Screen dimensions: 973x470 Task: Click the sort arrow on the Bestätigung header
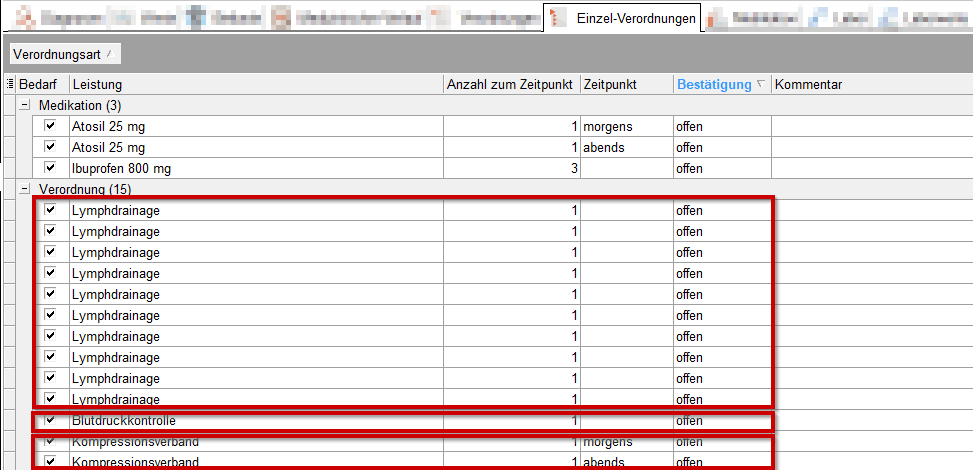click(x=762, y=85)
